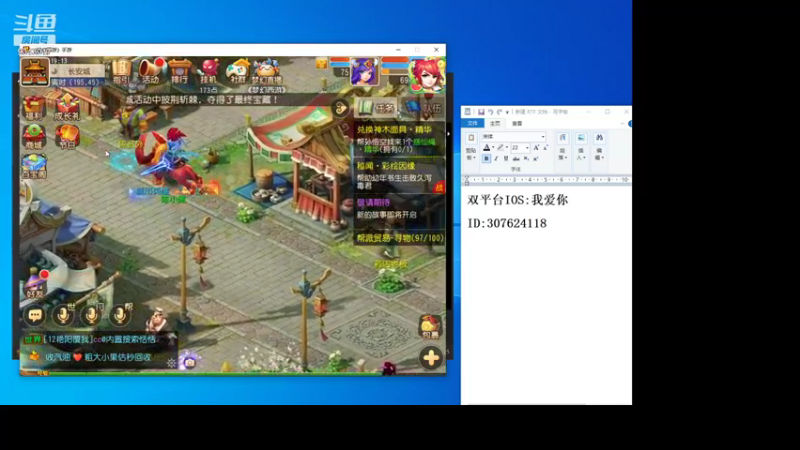
Task: Open the Chang'an city minimap icon
Action: click(34, 72)
